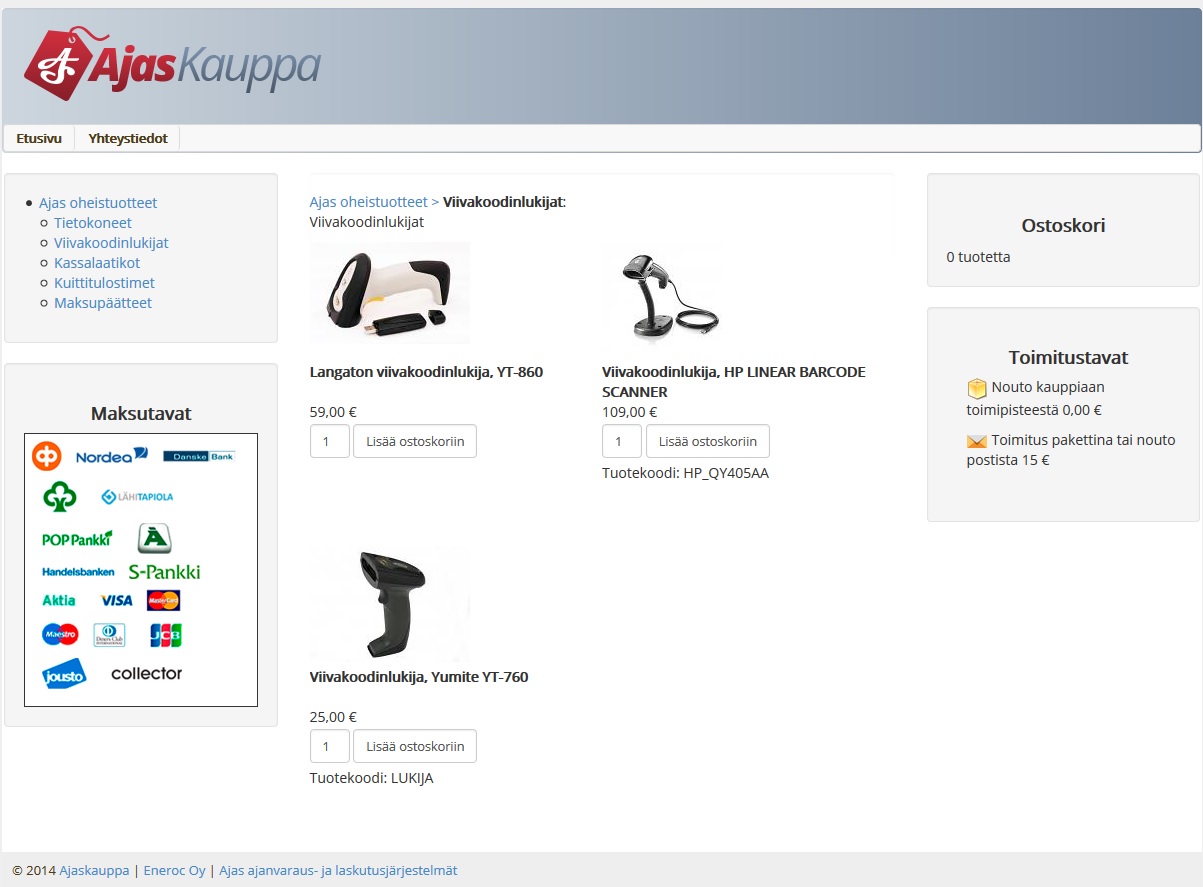Add Langaton YT-860 scanner to cart
The height and width of the screenshot is (887, 1203).
[x=415, y=441]
